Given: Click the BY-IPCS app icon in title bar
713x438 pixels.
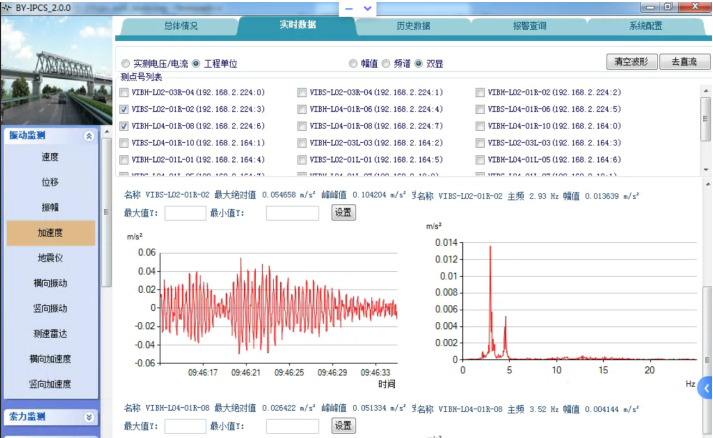Looking at the screenshot, I should (7, 6).
